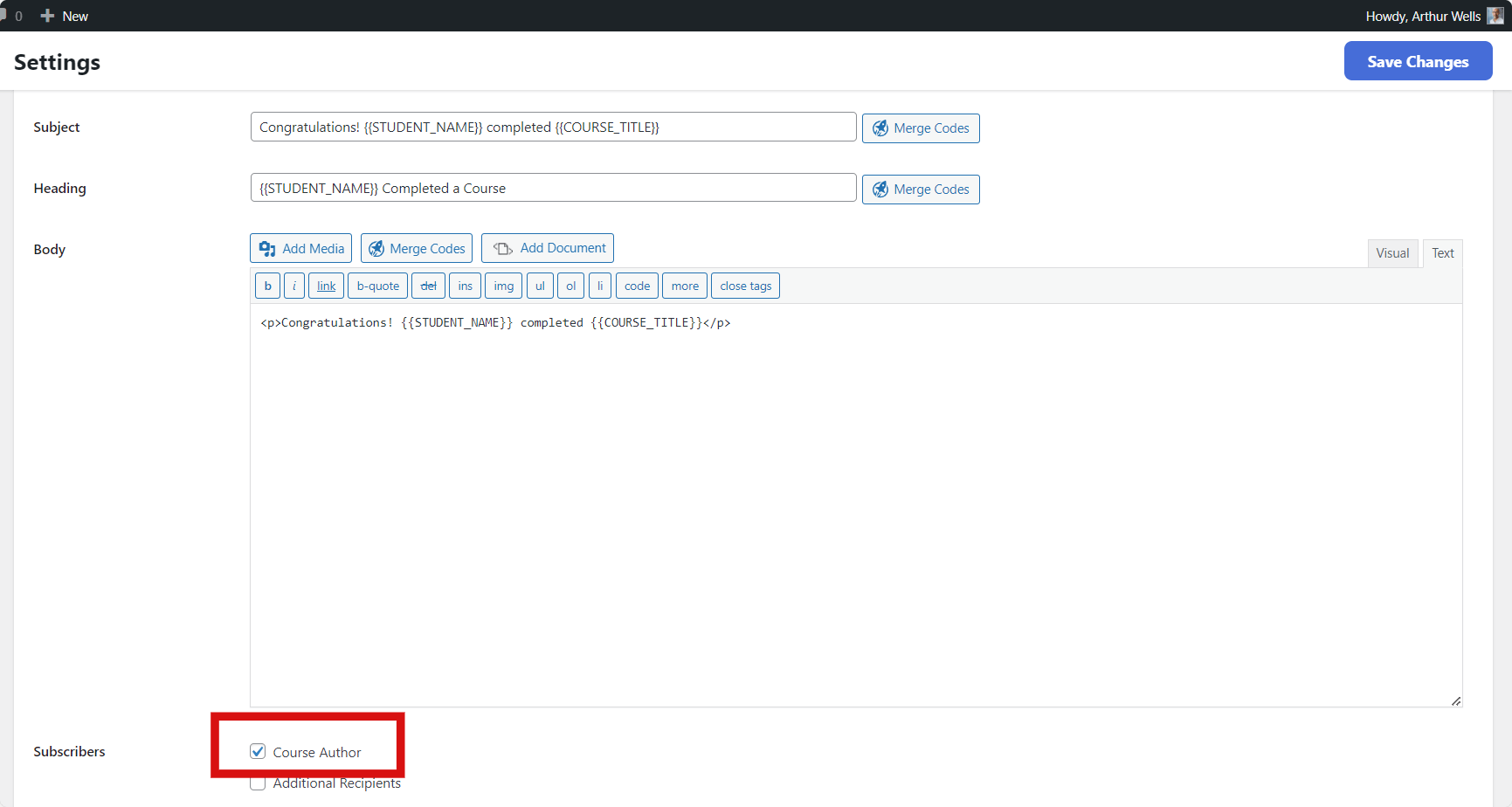The width and height of the screenshot is (1512, 807).
Task: Click the Add Media camera-music icon
Action: [x=267, y=249]
